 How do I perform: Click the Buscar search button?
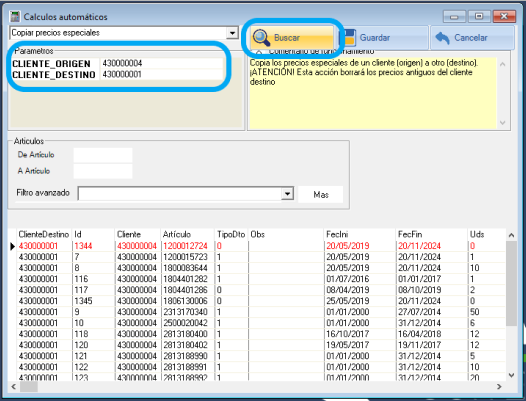tap(292, 38)
